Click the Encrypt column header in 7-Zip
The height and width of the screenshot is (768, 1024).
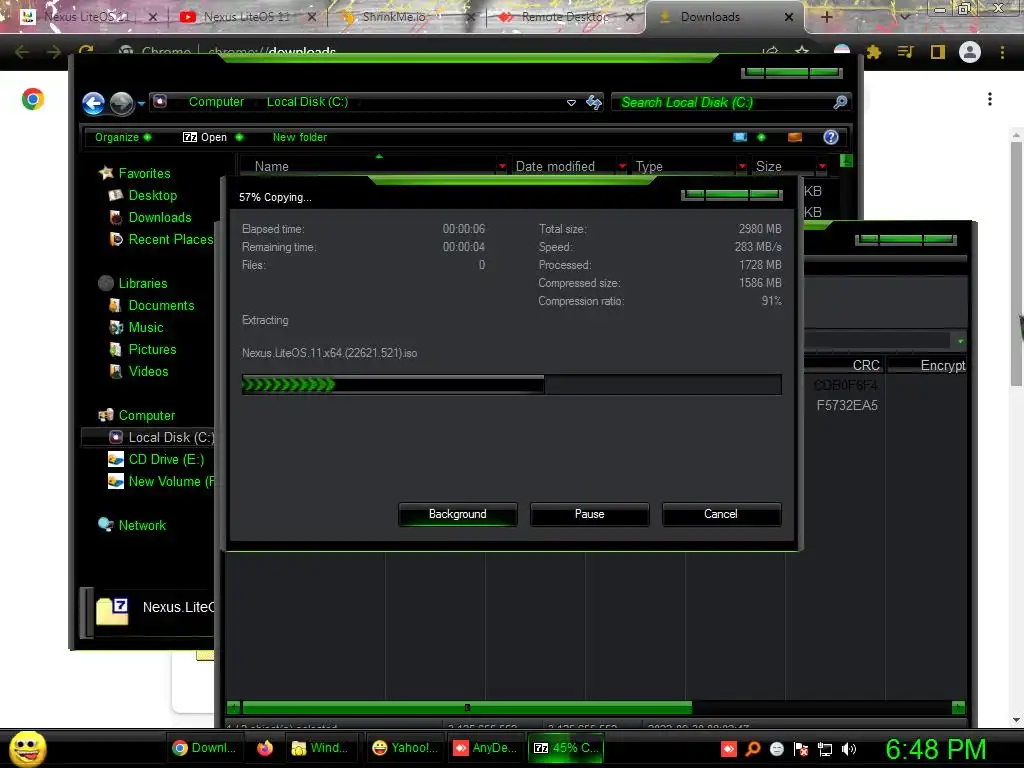pyautogui.click(x=927, y=365)
